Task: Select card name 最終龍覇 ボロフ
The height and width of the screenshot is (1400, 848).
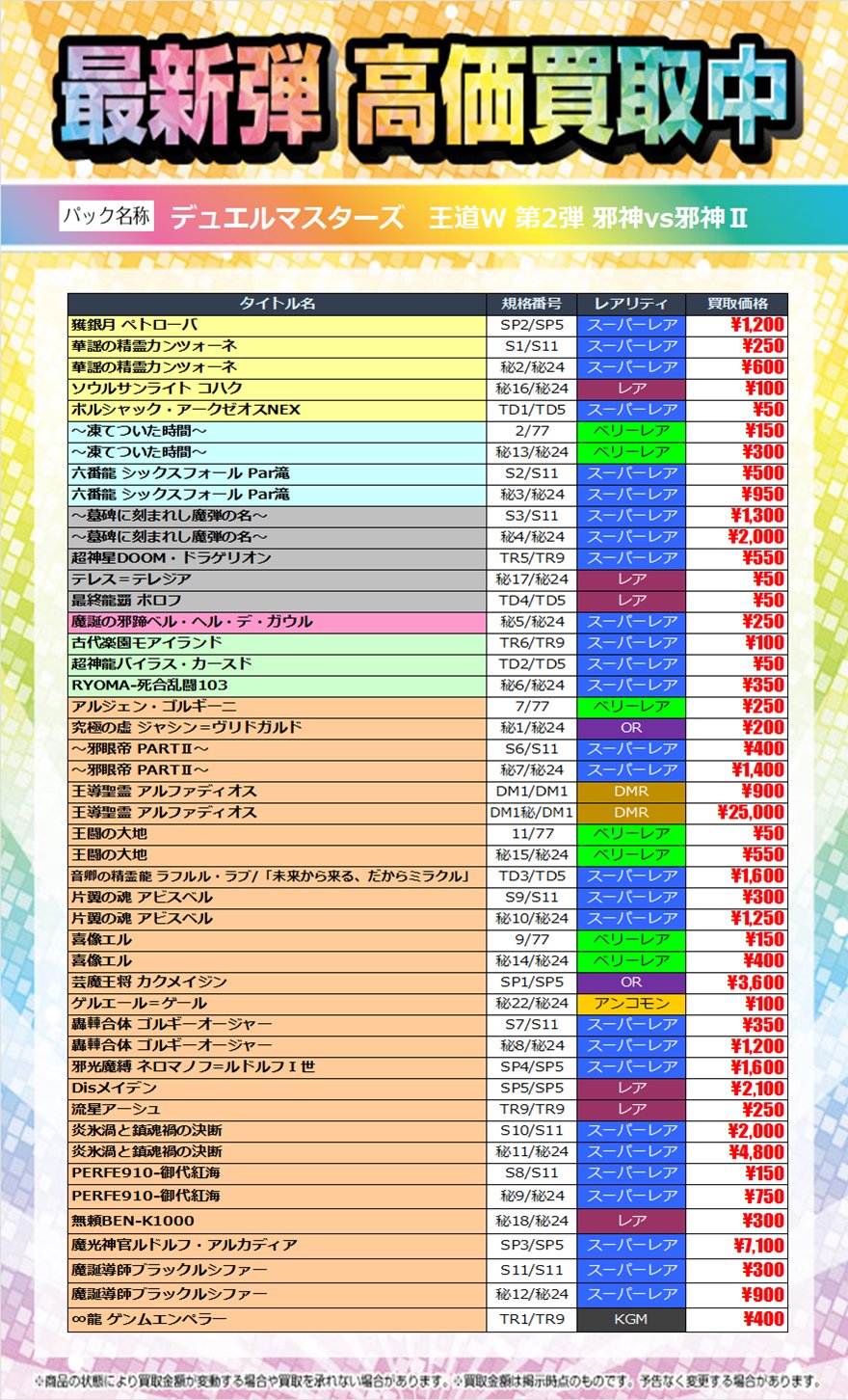Action: click(x=126, y=601)
